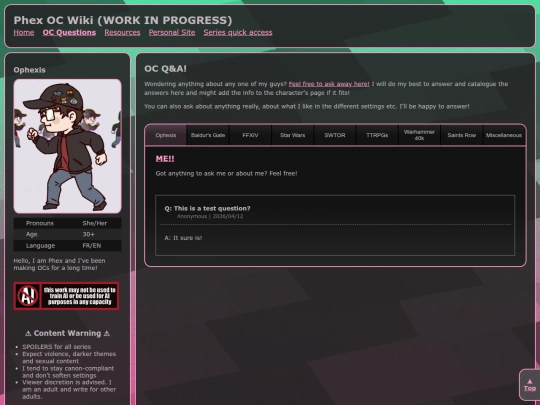Switch to the FFXIV tab
Viewport: 540px width, 405px height.
(250, 135)
